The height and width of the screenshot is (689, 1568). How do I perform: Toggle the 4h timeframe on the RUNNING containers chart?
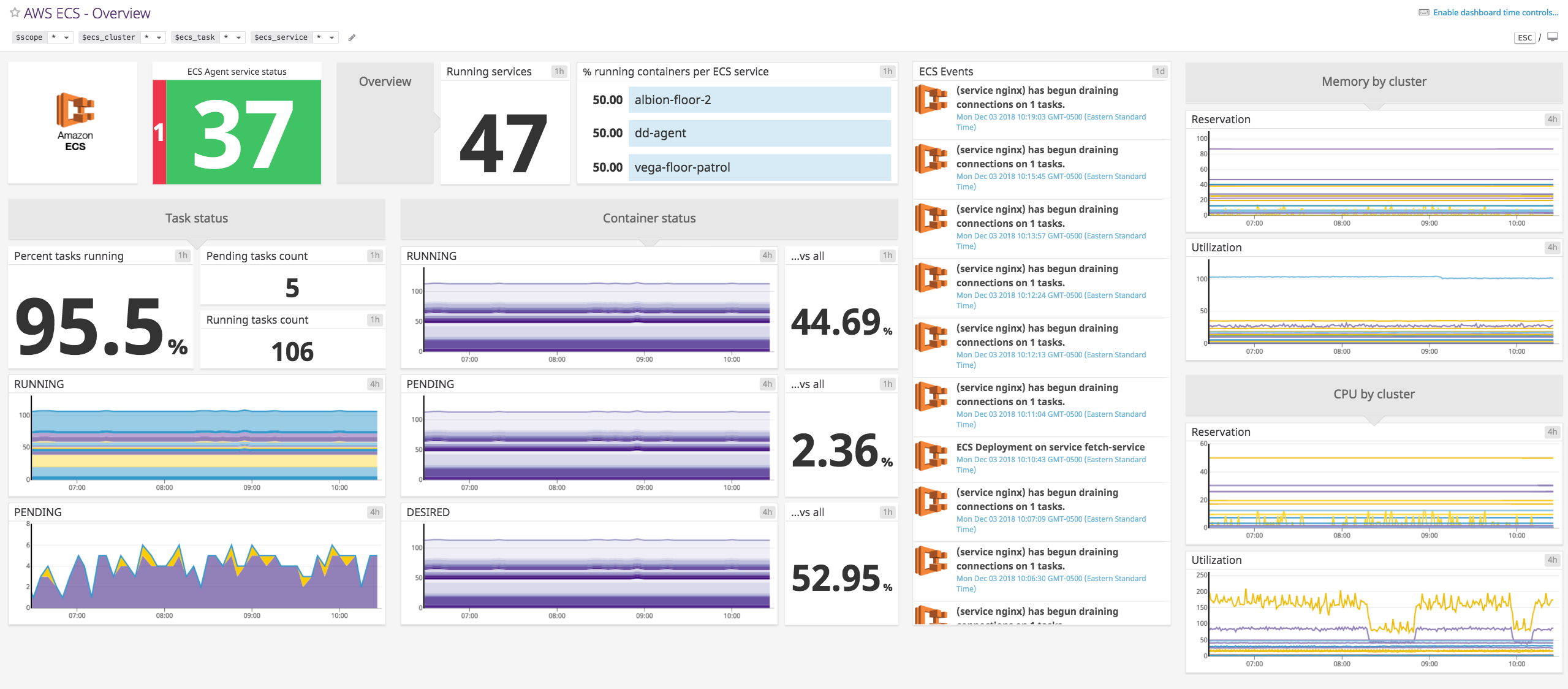[x=767, y=256]
